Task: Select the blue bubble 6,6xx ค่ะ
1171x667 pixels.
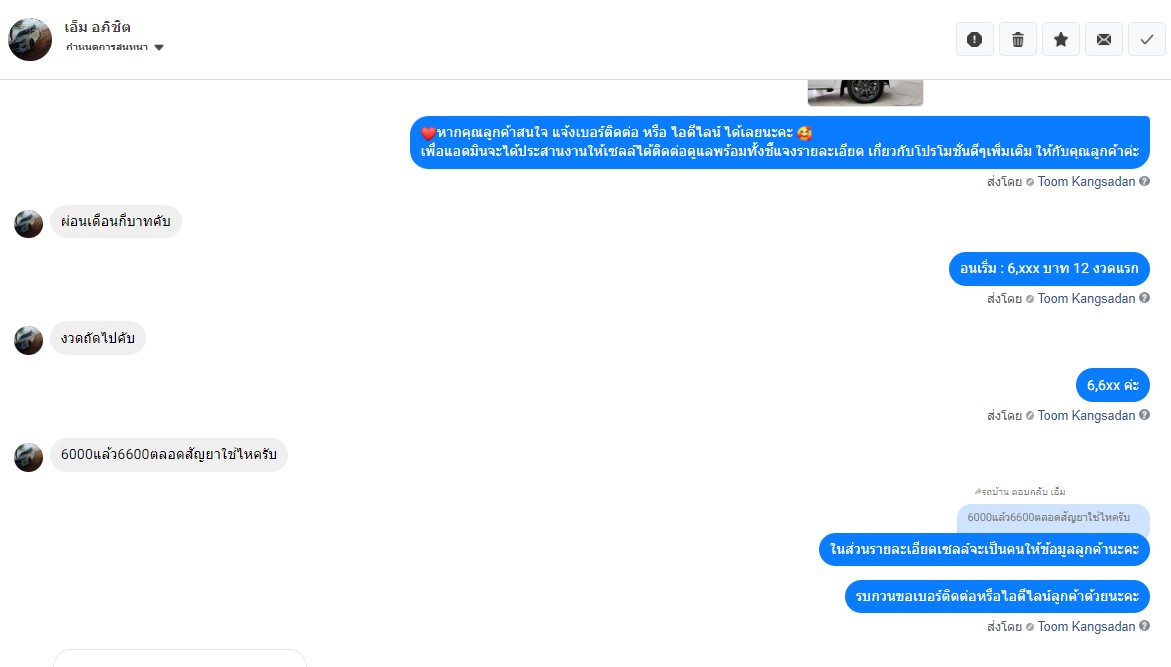Action: coord(1113,385)
